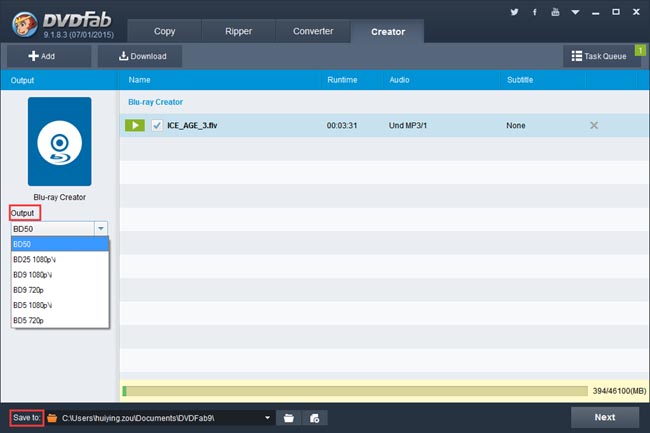The image size is (650, 433).
Task: Play preview of ICE_AGE_3.flv
Action: 135,125
